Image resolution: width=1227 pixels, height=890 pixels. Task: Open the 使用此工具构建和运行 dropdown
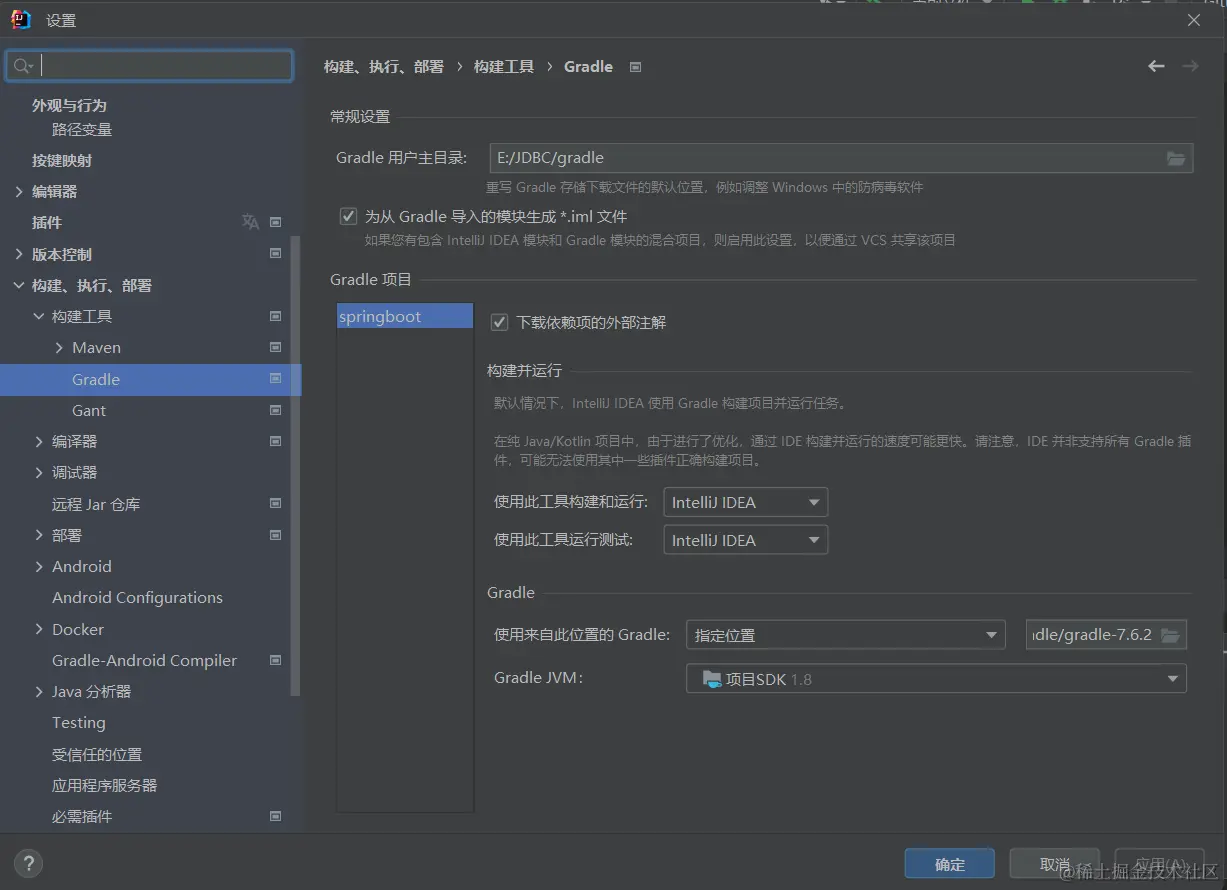coord(745,502)
